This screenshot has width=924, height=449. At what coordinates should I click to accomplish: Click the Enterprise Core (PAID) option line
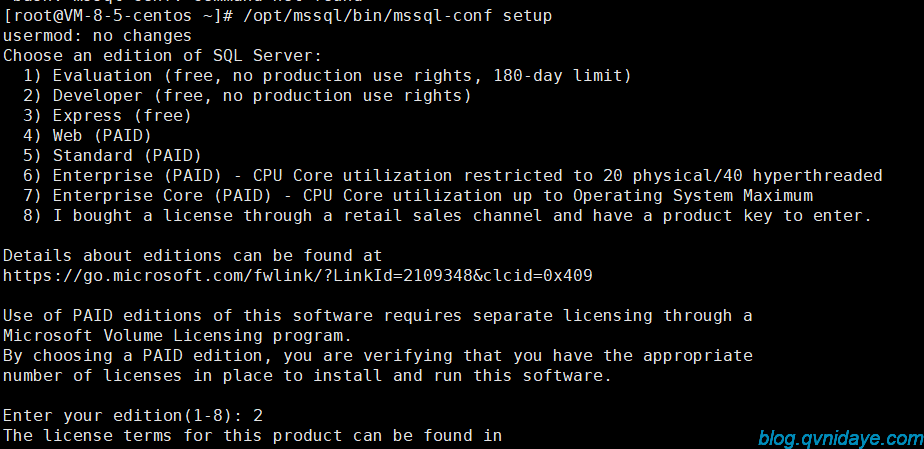[x=418, y=196]
